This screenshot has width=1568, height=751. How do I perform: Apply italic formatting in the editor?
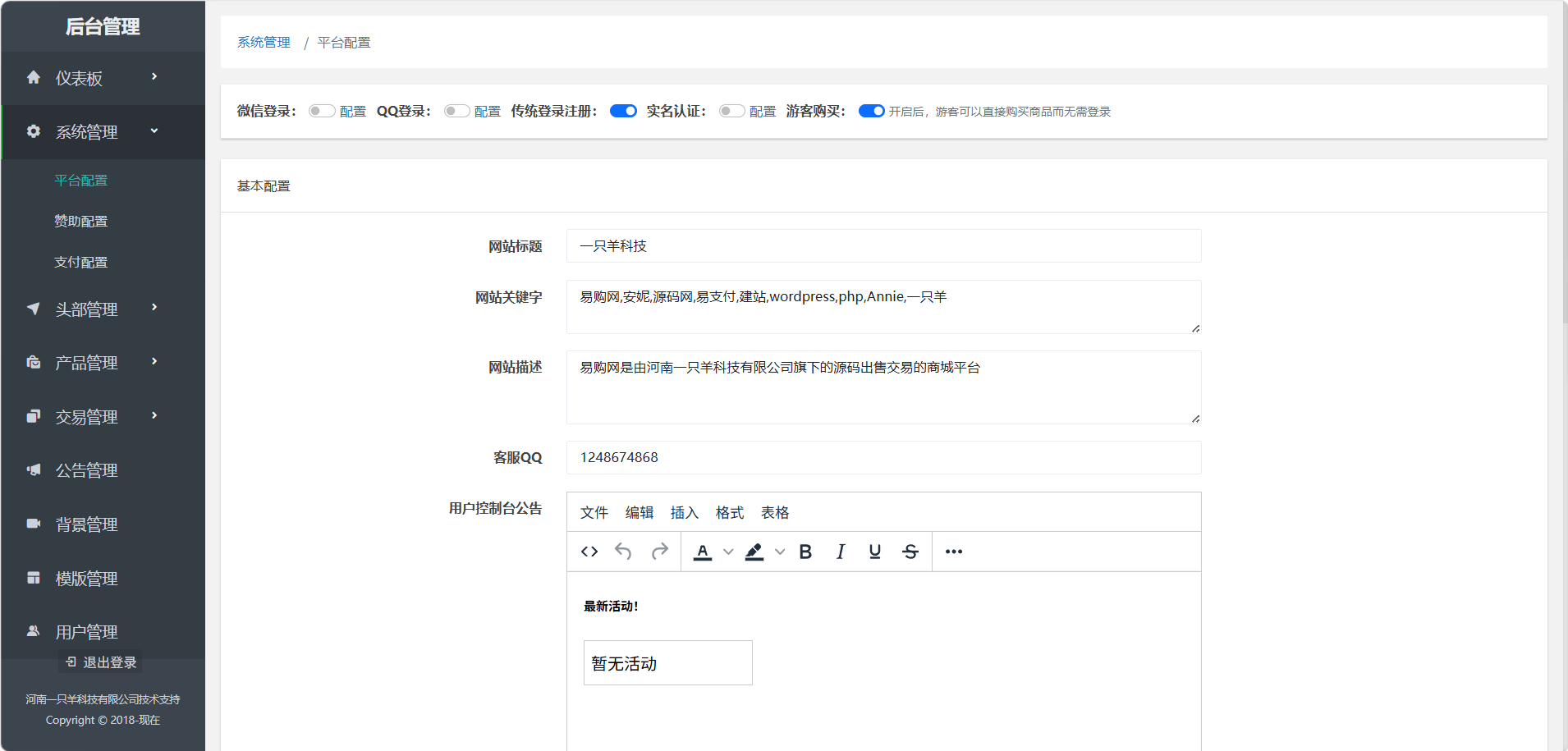(x=841, y=552)
